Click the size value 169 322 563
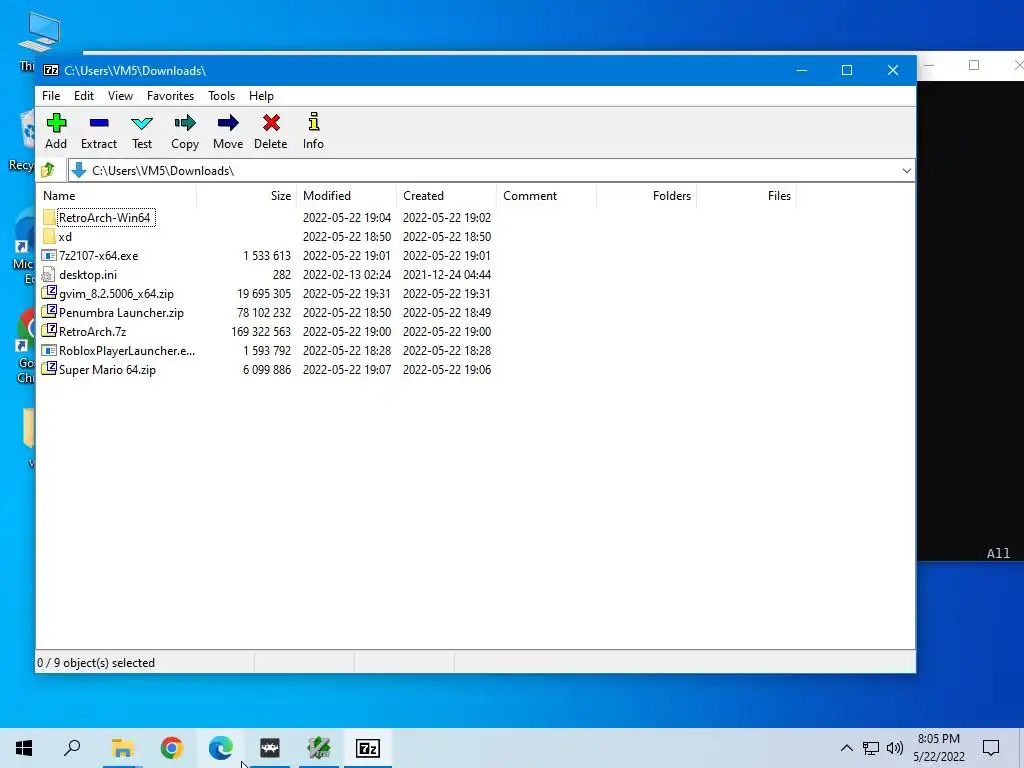The width and height of the screenshot is (1024, 768). pos(261,332)
